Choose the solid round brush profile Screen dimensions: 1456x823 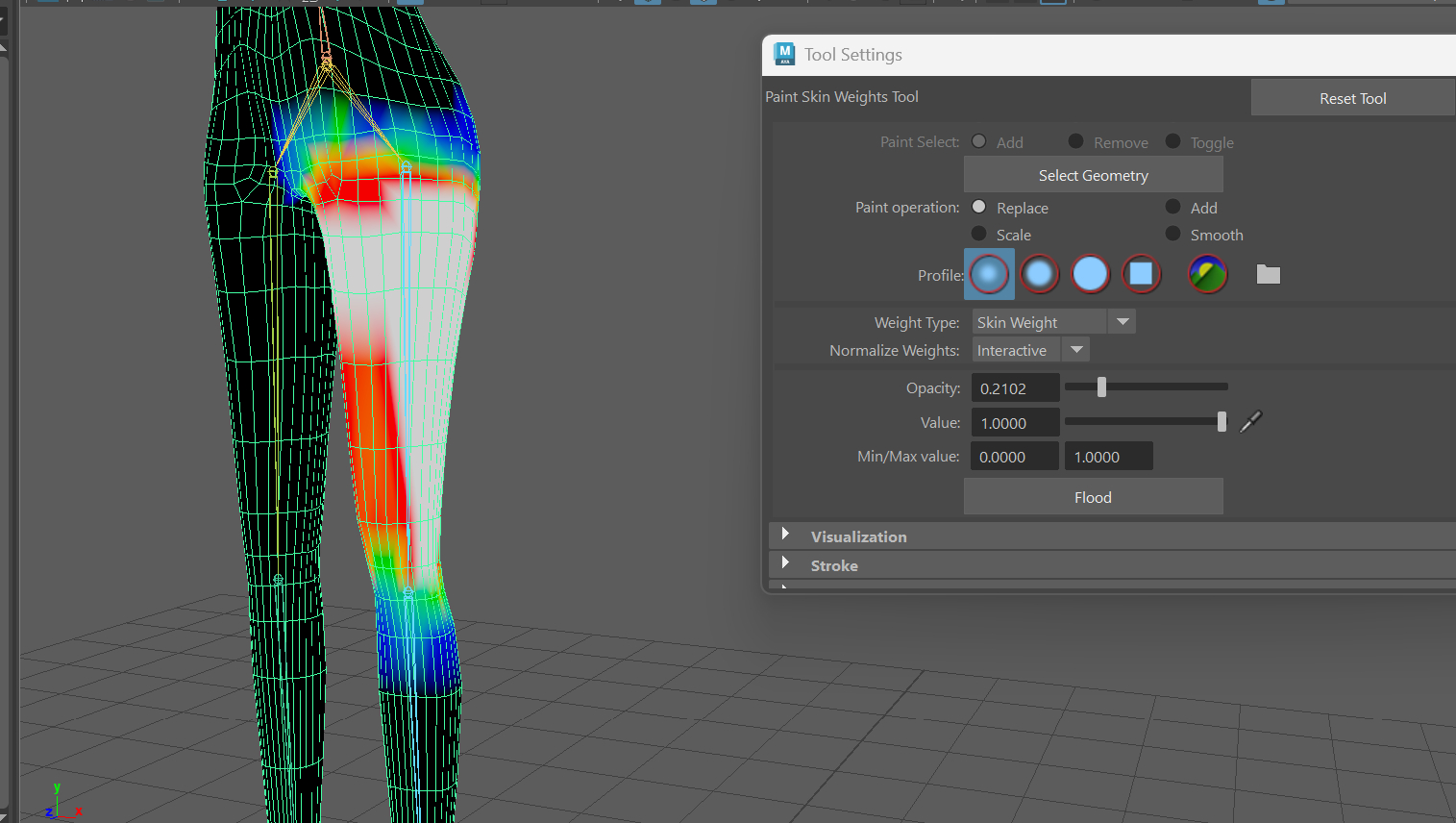(x=1090, y=275)
